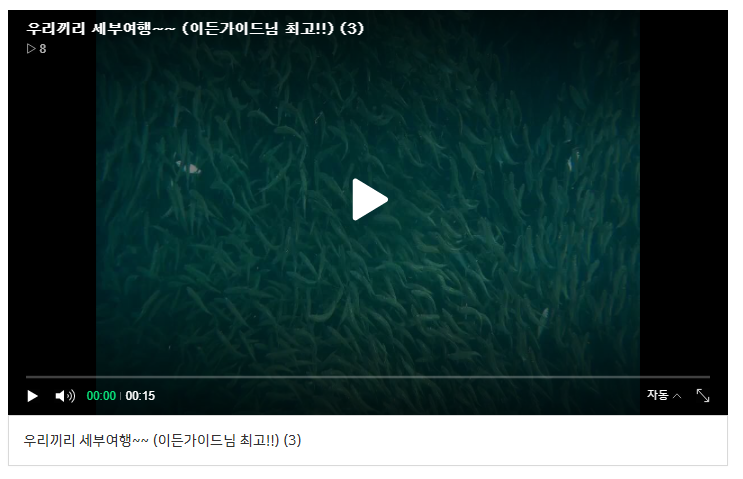Click the play-count triangle icon beside 8
The image size is (743, 479).
click(x=31, y=48)
